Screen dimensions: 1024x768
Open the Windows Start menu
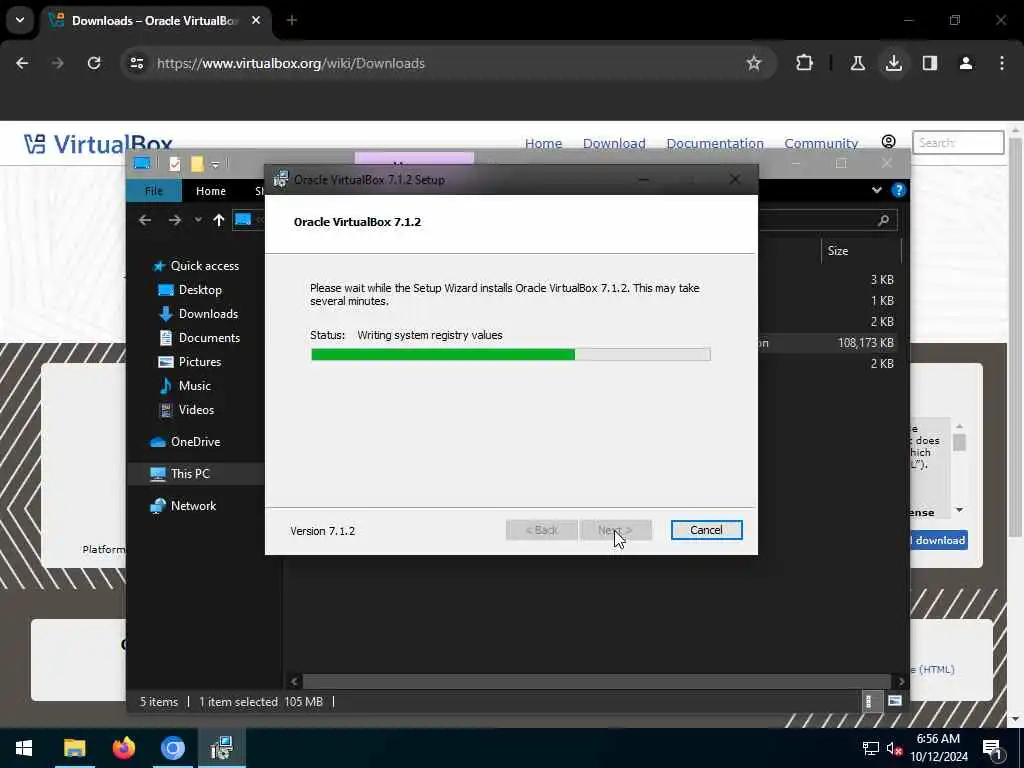(24, 748)
